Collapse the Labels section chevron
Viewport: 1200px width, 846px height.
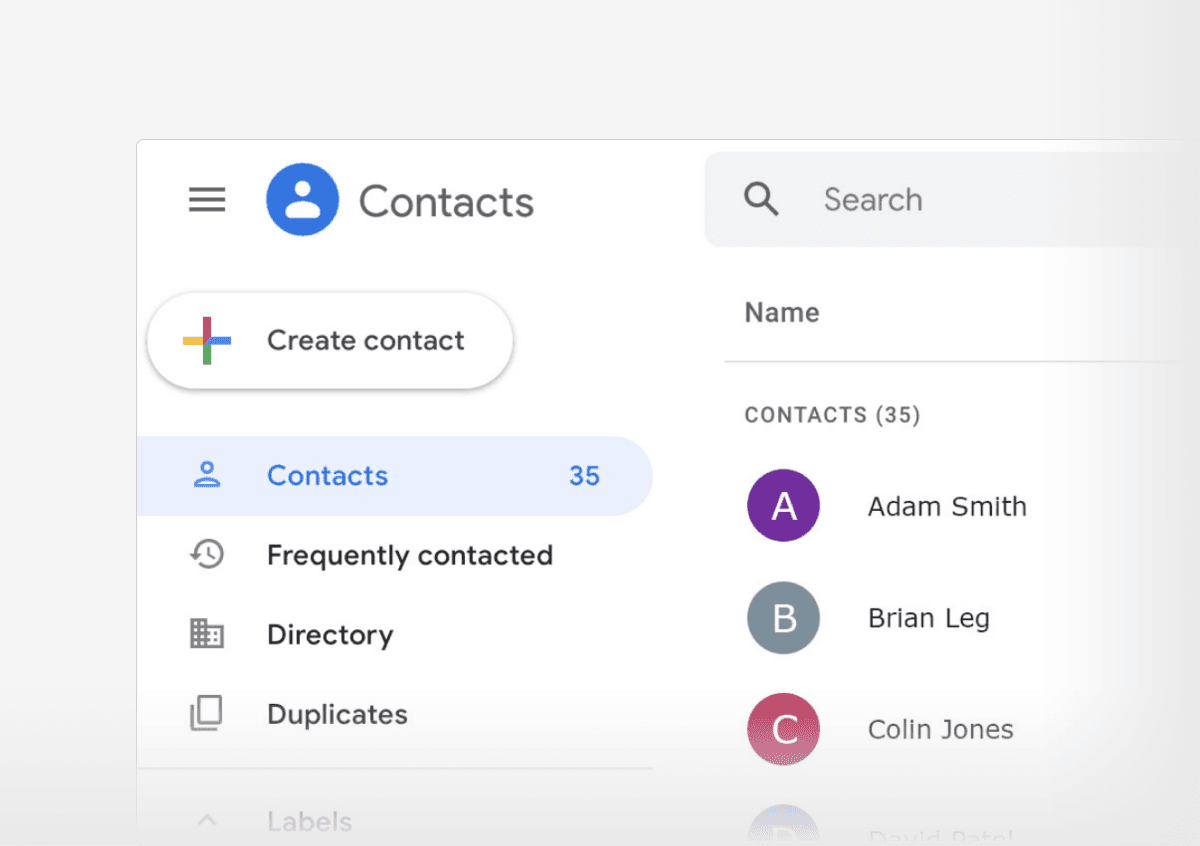coord(207,821)
